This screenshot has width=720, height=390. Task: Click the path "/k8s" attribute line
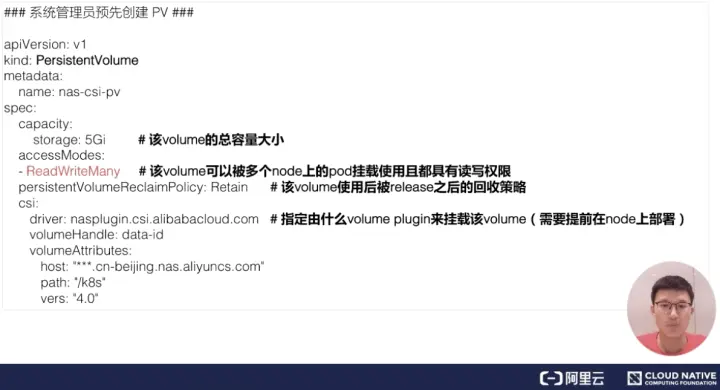pyautogui.click(x=73, y=283)
